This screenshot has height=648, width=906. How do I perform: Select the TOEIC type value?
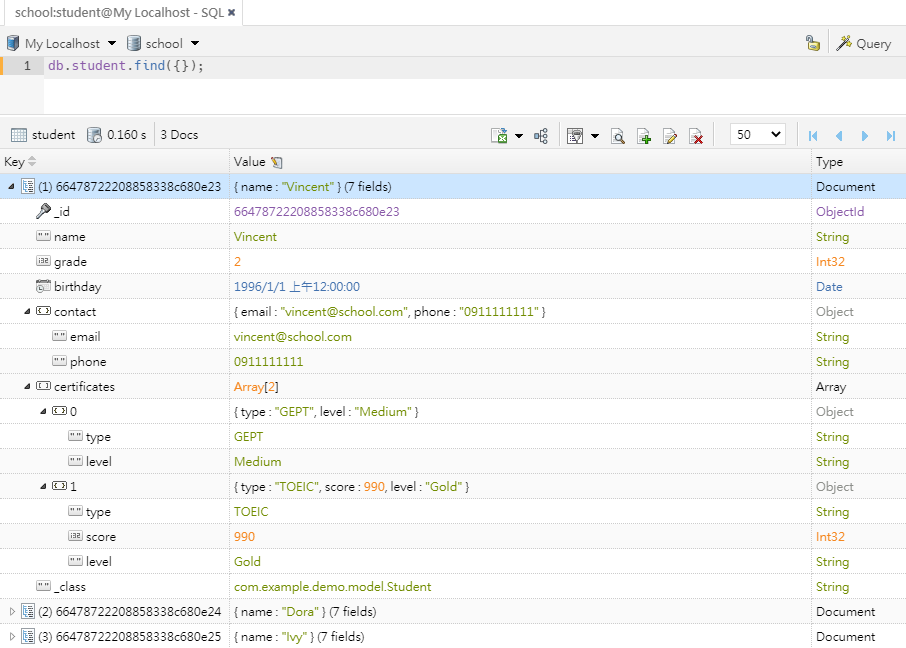[251, 512]
